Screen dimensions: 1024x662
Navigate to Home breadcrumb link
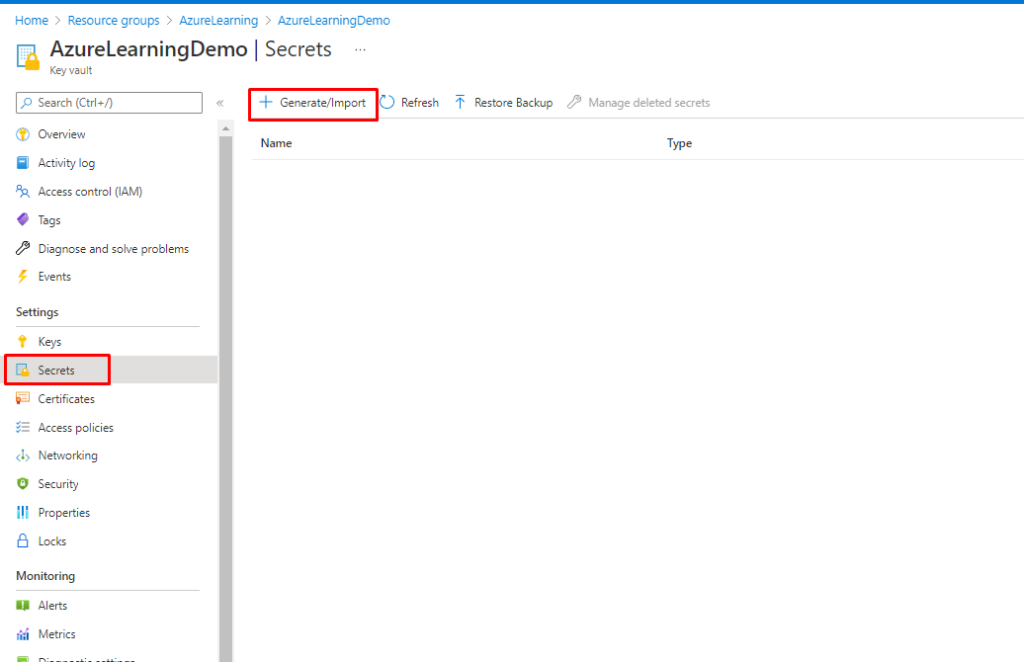(x=31, y=21)
